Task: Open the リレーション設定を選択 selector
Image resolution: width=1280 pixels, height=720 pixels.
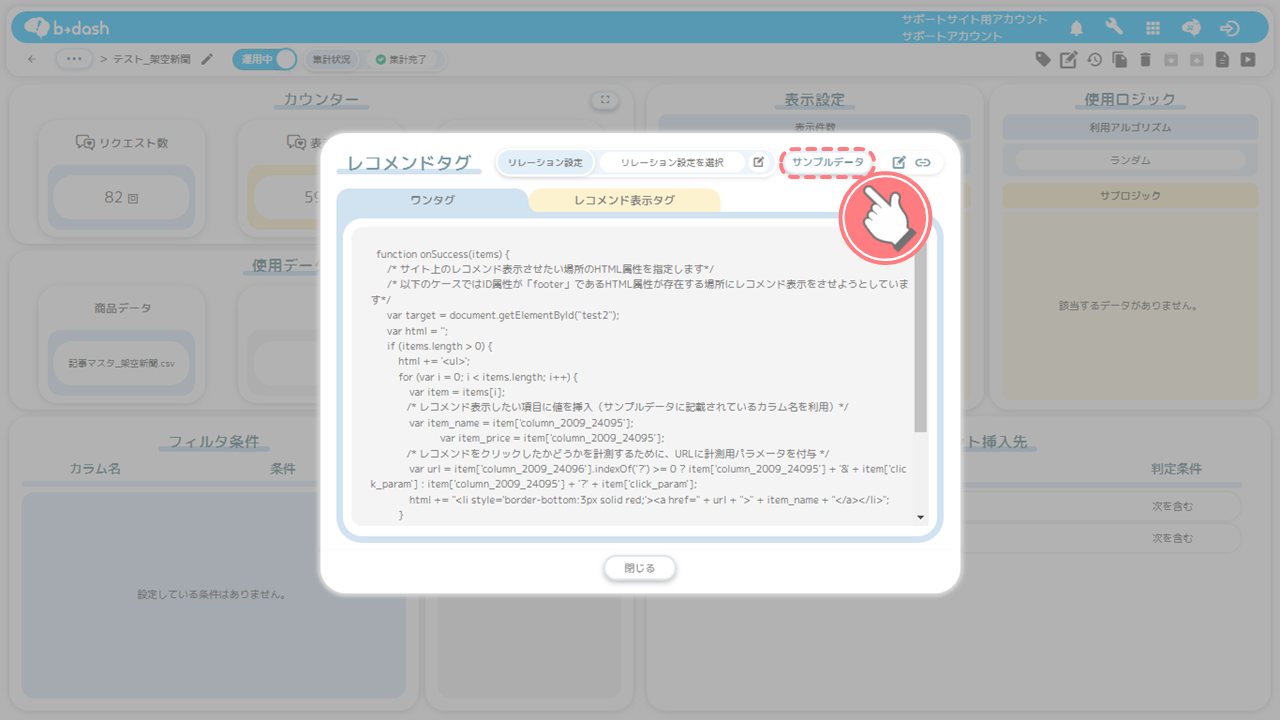Action: coord(672,162)
